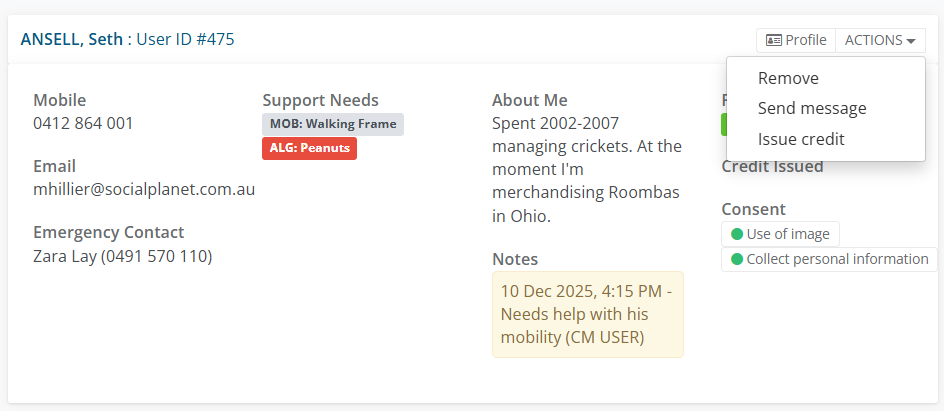Click the green status badge beside the menu

tap(724, 124)
